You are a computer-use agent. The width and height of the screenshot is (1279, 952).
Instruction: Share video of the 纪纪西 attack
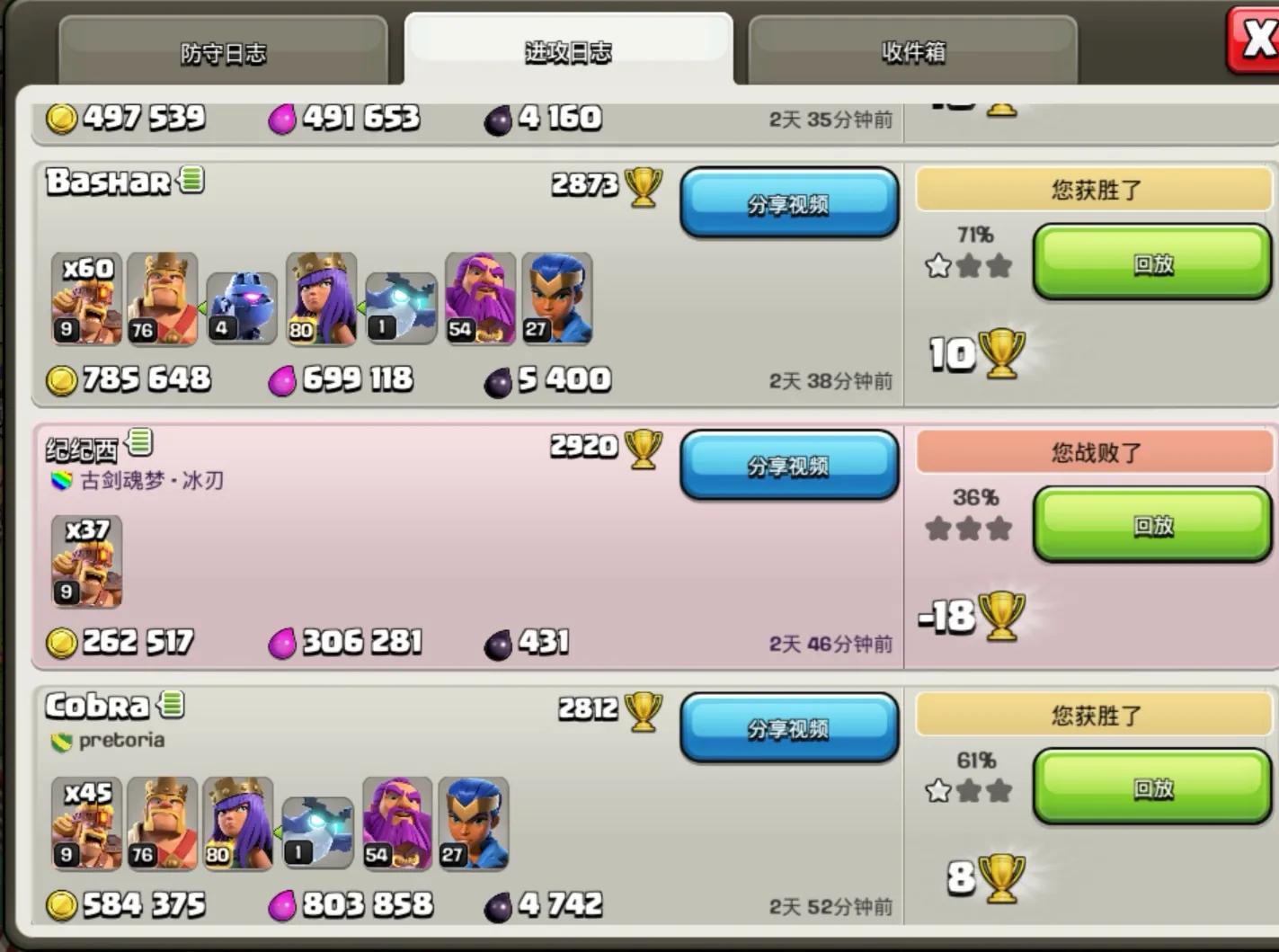click(x=789, y=465)
